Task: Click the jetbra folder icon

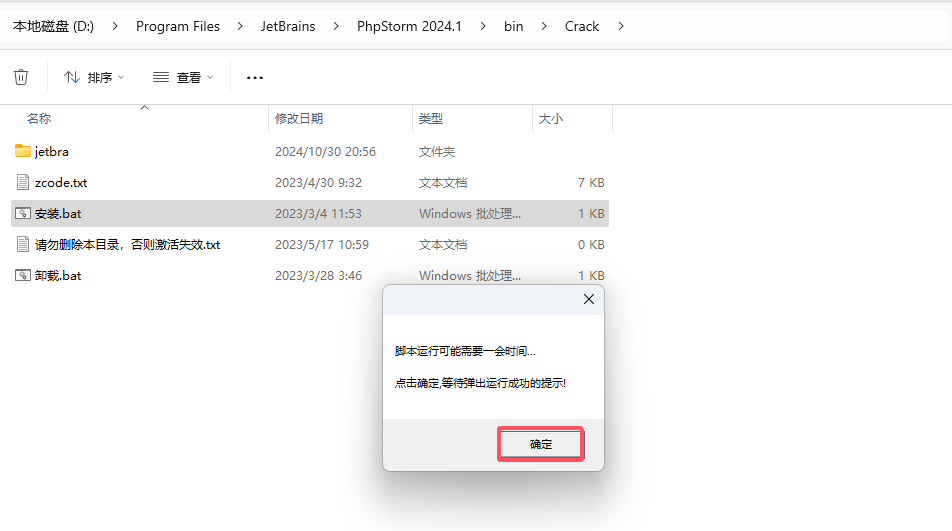Action: pyautogui.click(x=22, y=151)
